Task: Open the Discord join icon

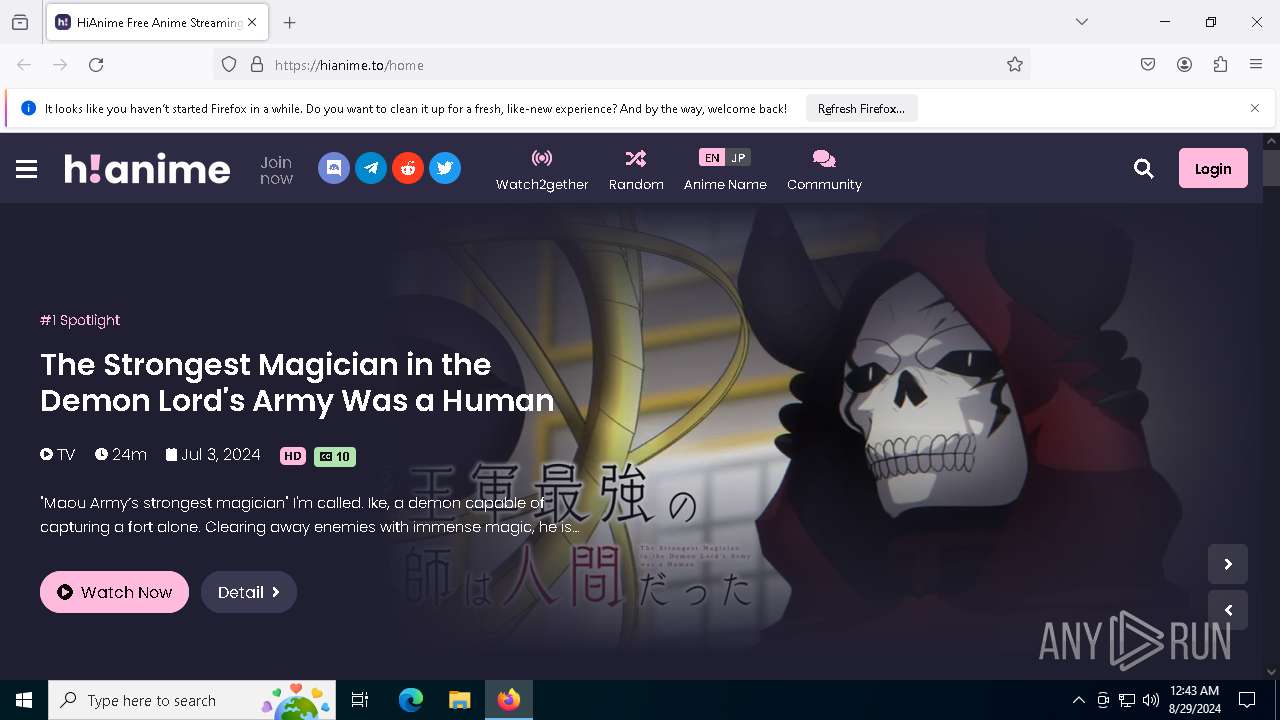Action: 334,168
